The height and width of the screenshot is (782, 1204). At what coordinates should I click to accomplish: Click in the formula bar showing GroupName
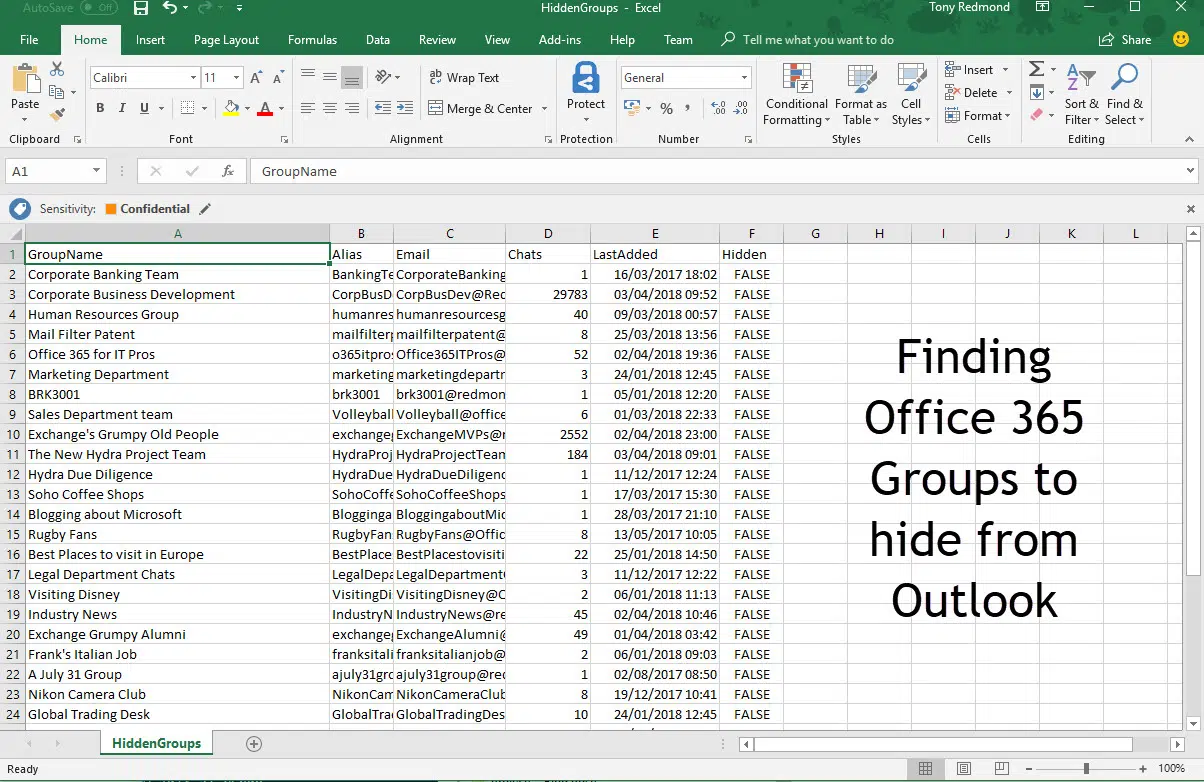(722, 171)
